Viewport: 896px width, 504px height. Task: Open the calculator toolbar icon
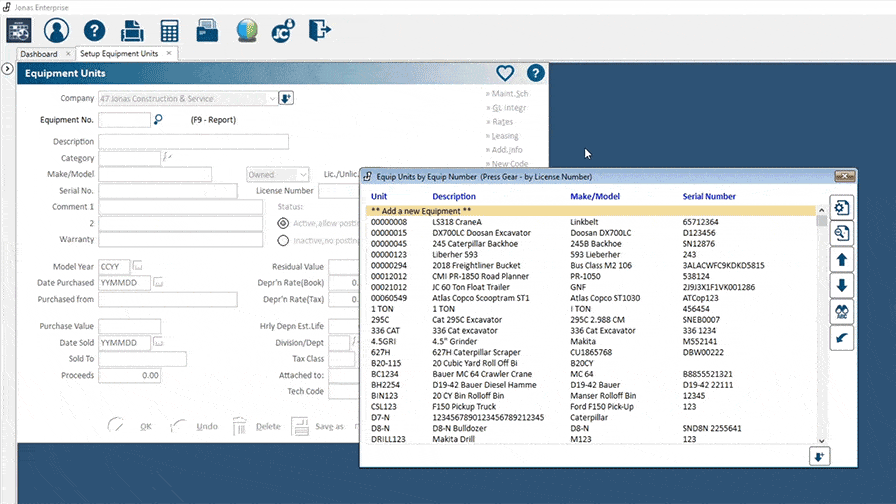(169, 31)
